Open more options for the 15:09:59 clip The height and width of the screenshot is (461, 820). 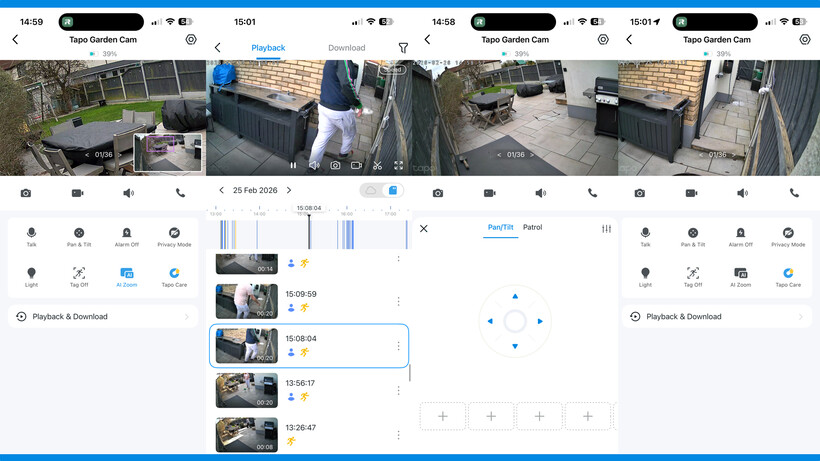(x=398, y=302)
